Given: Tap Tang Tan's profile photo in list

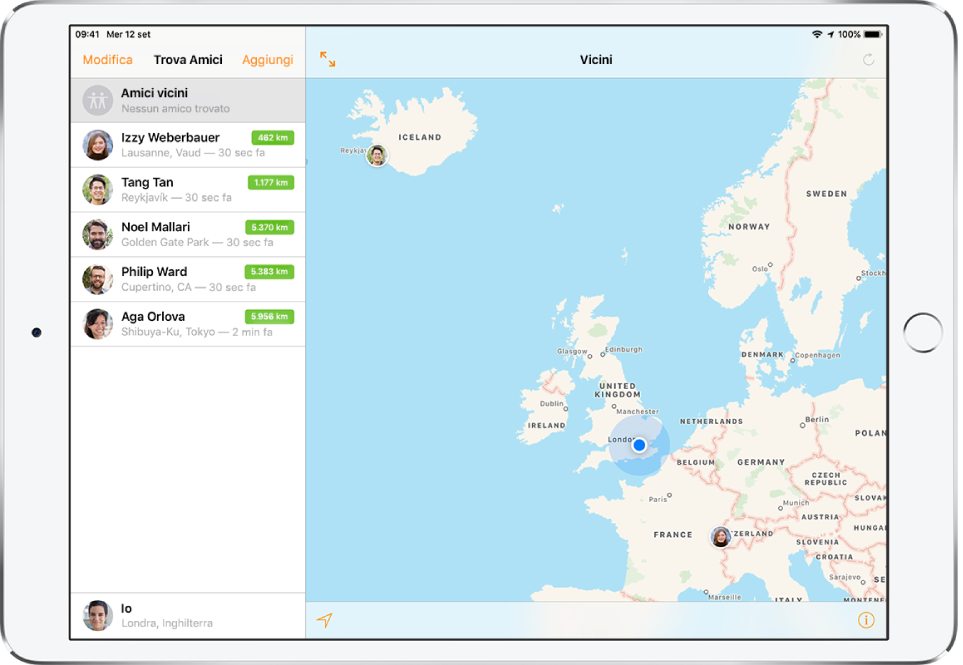Looking at the screenshot, I should 98,190.
